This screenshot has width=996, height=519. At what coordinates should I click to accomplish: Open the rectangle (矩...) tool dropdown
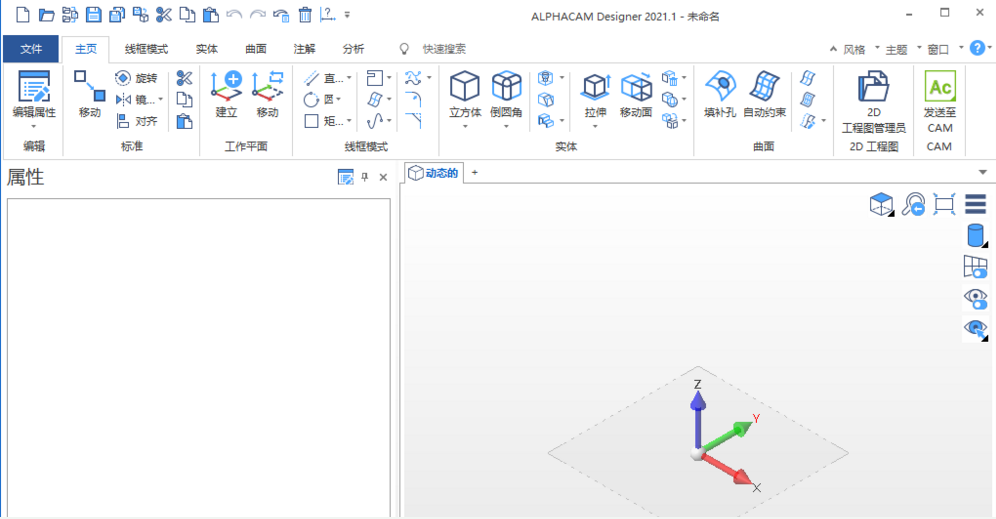[349, 121]
